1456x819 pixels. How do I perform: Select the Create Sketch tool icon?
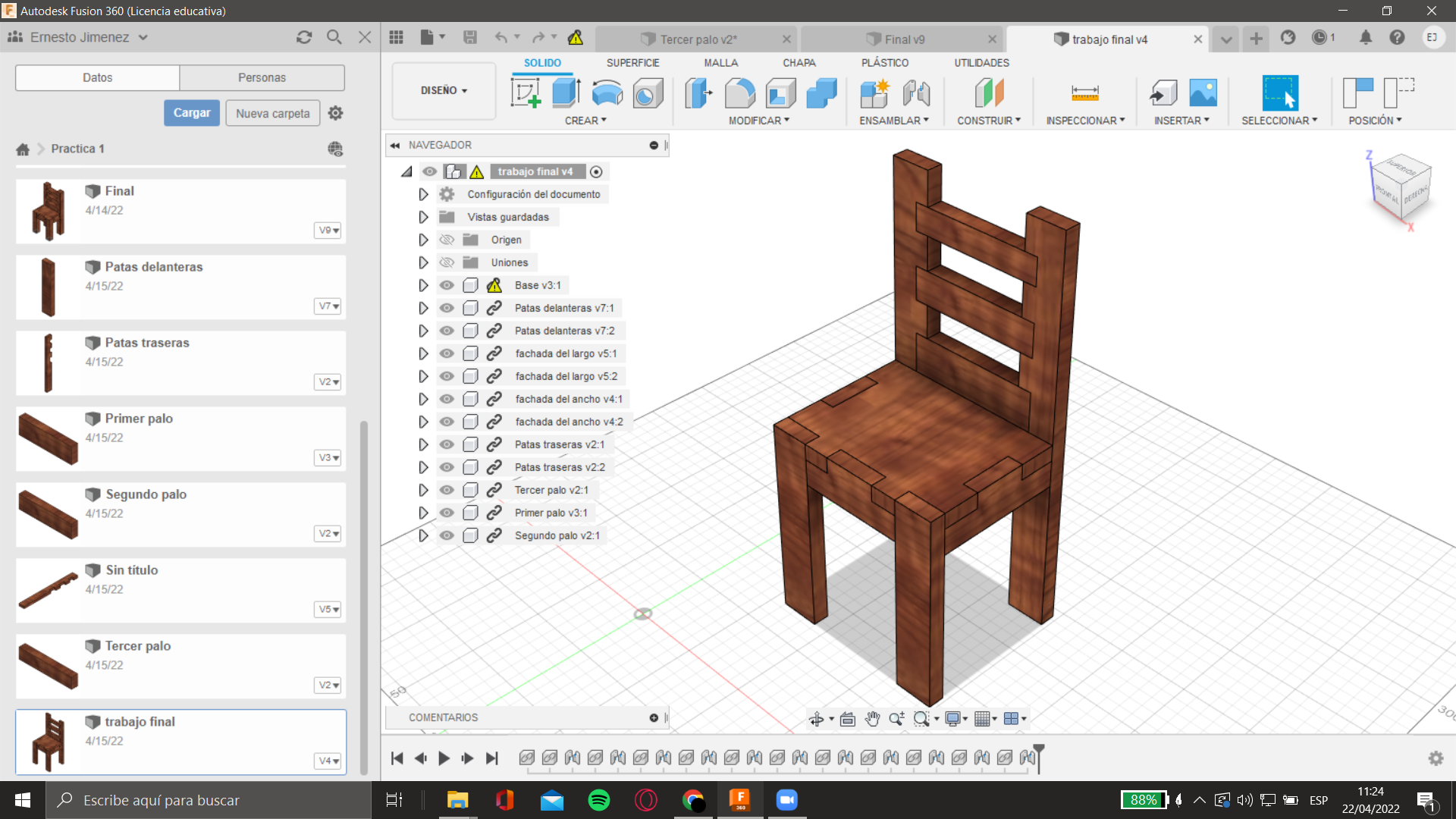[526, 93]
